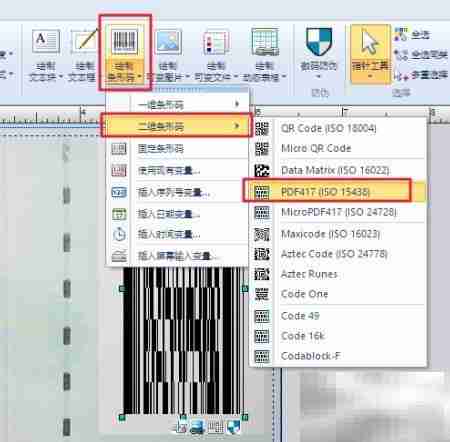
Task: Expand the 指针工具 dropdown arrow
Action: tap(370, 76)
